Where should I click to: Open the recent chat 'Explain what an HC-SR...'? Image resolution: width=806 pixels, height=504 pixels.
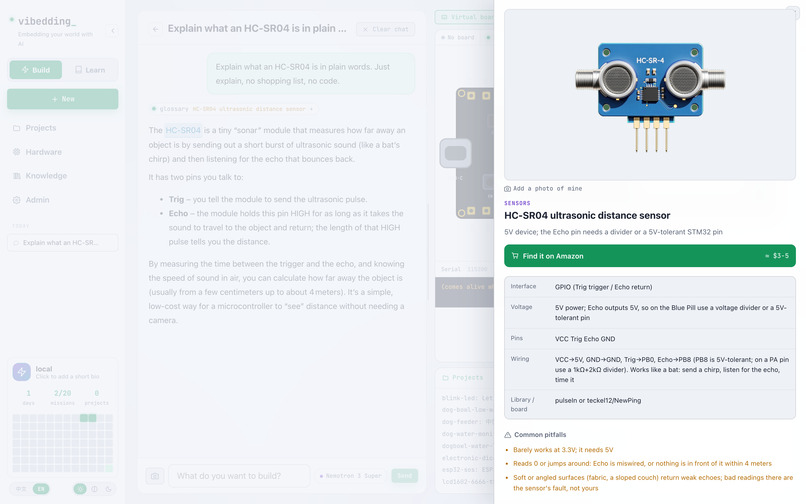click(63, 243)
